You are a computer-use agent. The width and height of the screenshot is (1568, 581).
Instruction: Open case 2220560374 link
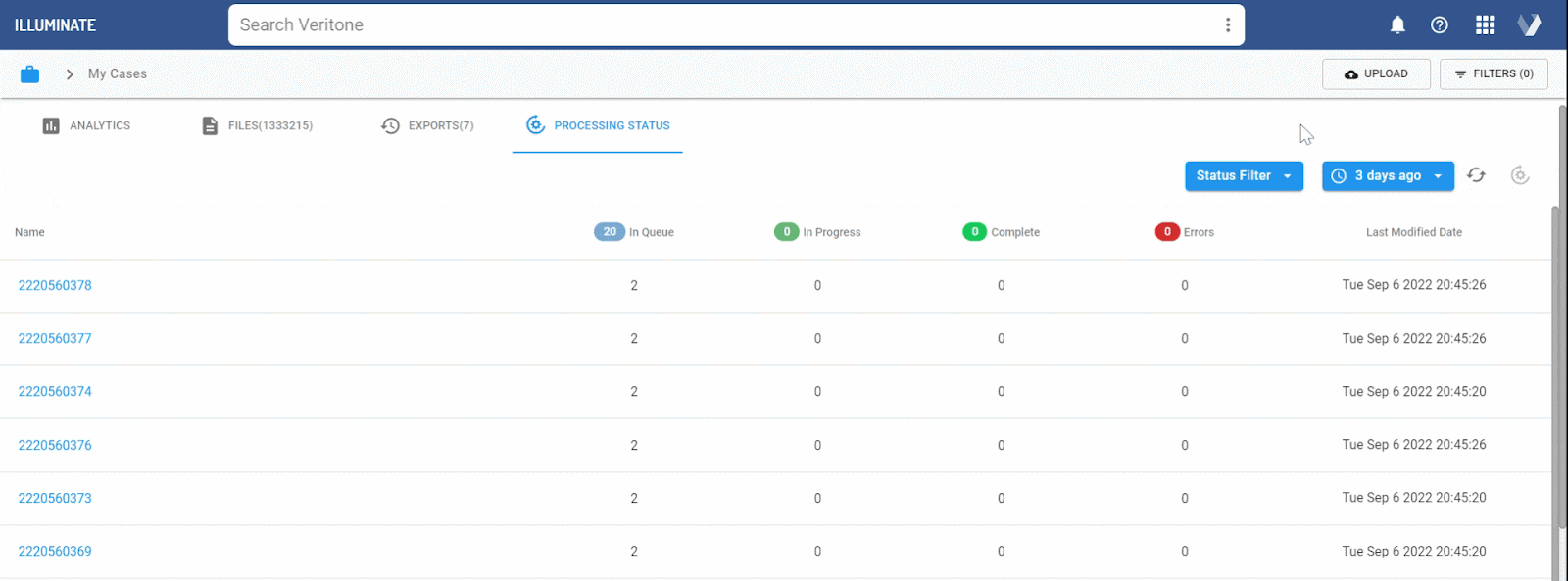pos(55,391)
